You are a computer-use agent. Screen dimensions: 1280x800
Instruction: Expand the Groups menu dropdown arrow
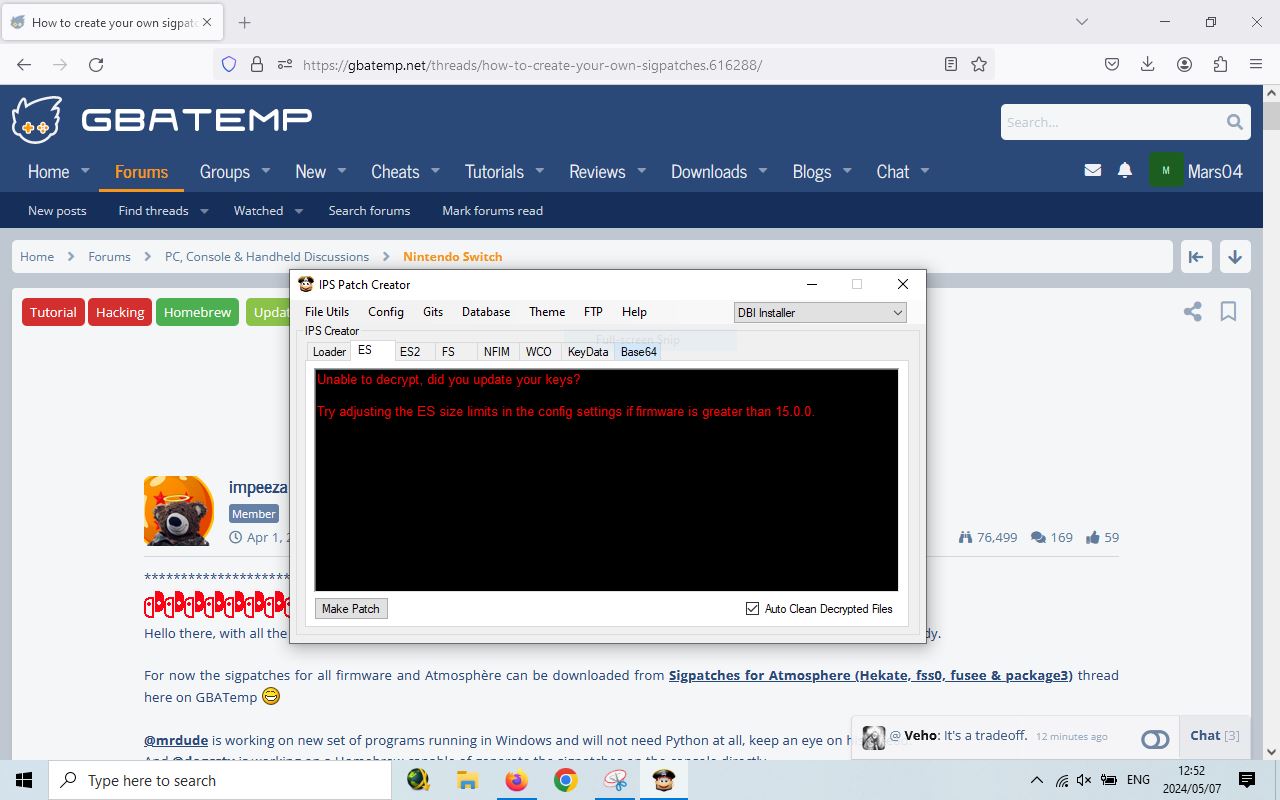click(x=266, y=171)
